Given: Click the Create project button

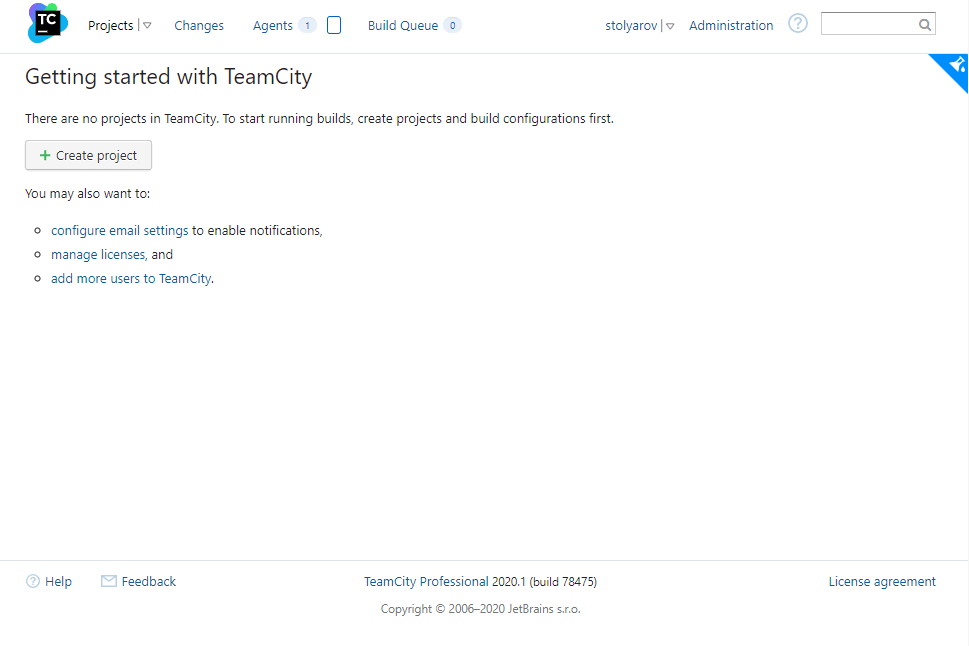Looking at the screenshot, I should click(88, 155).
